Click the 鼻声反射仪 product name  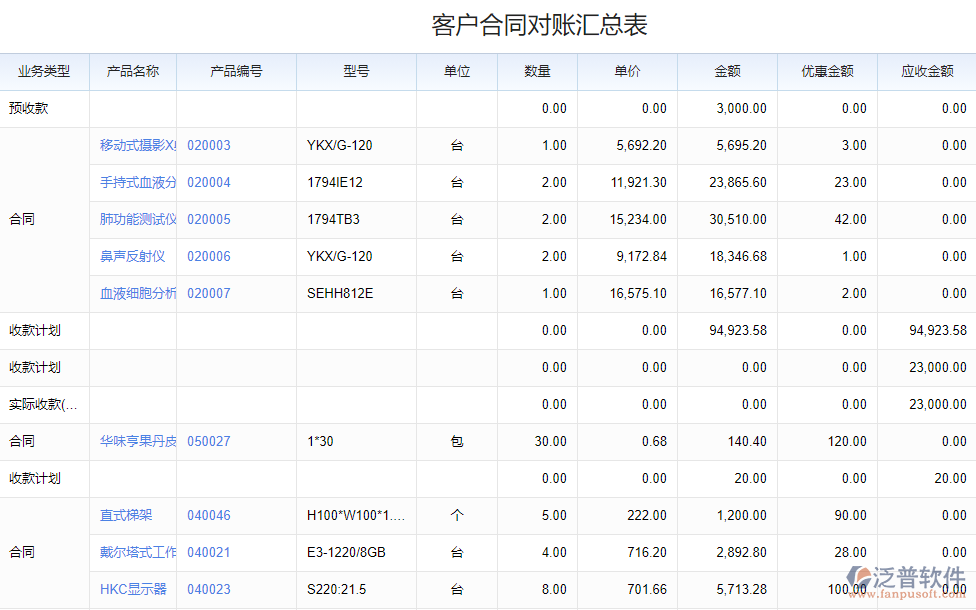(x=132, y=257)
